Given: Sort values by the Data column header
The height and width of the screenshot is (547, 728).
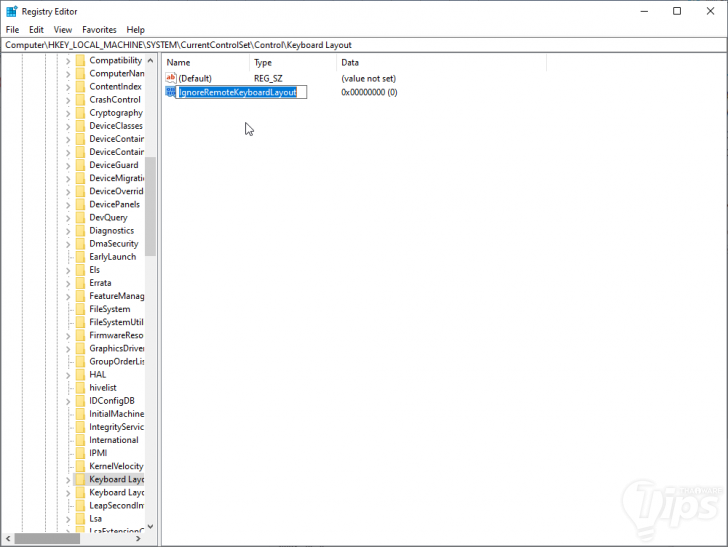Looking at the screenshot, I should pos(441,62).
